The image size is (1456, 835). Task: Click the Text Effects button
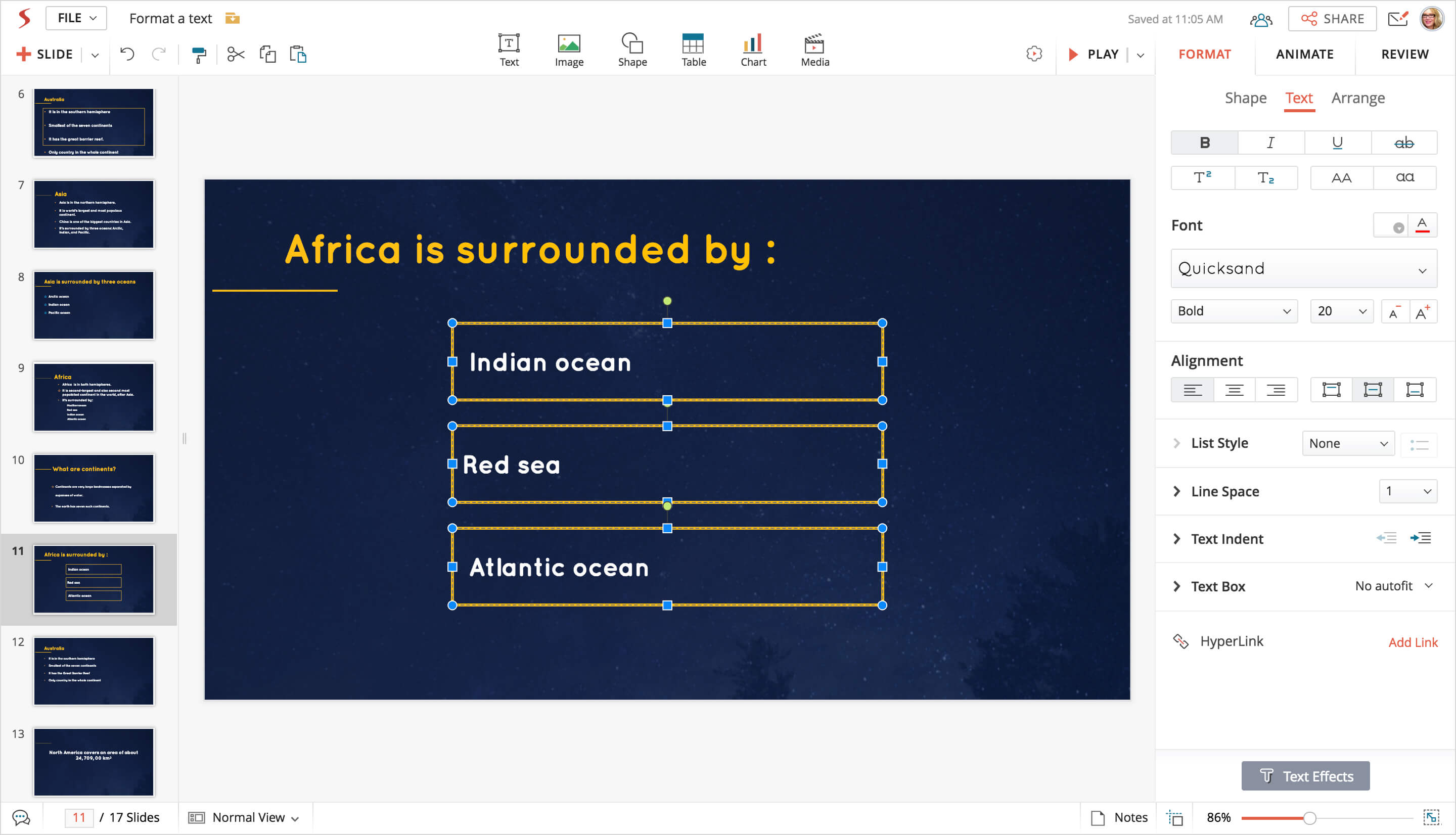click(x=1305, y=776)
